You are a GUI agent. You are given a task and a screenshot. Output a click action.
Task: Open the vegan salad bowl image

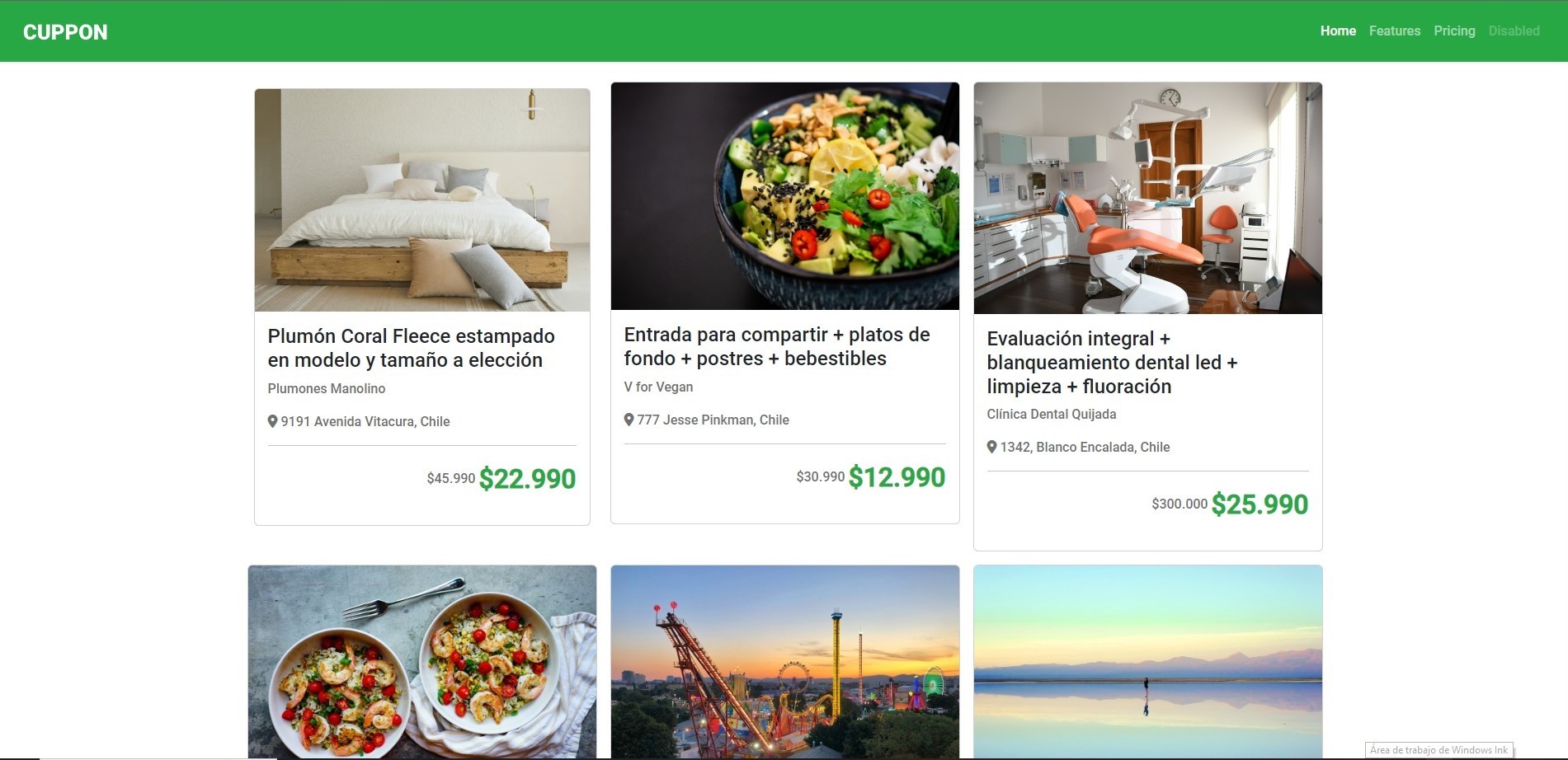tap(785, 196)
